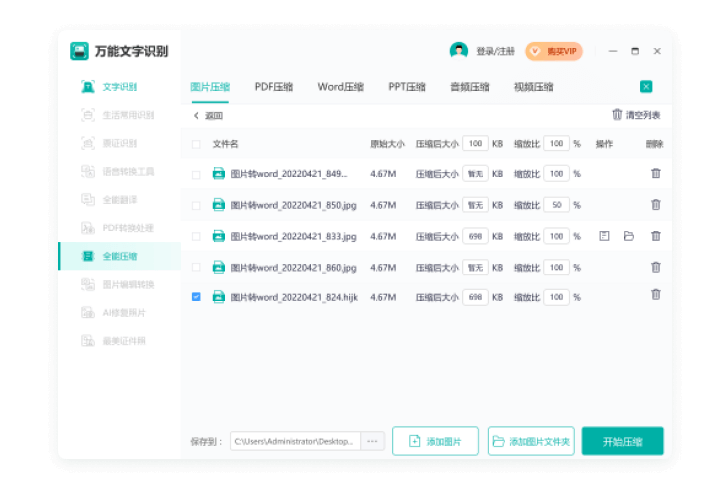Toggle the select-all checkbox in header
Viewport: 706px width, 496px height.
[x=196, y=144]
